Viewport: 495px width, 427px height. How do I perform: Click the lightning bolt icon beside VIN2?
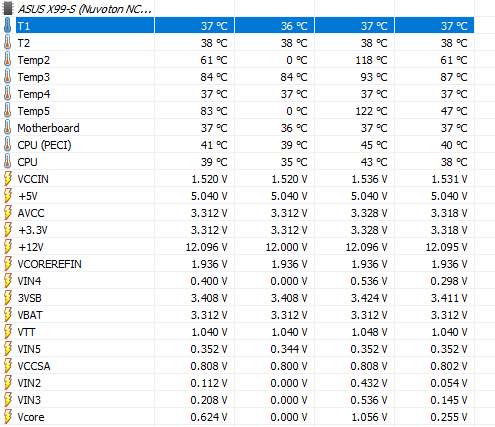click(8, 383)
